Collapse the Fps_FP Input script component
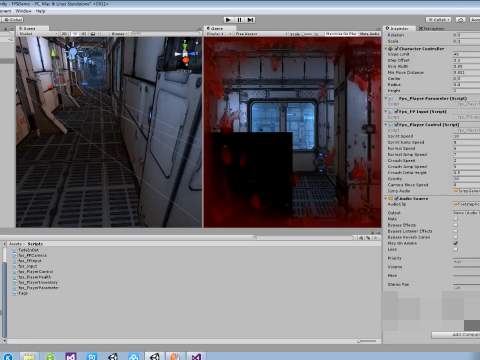Screen dimensions: 480x360 [x=386, y=111]
